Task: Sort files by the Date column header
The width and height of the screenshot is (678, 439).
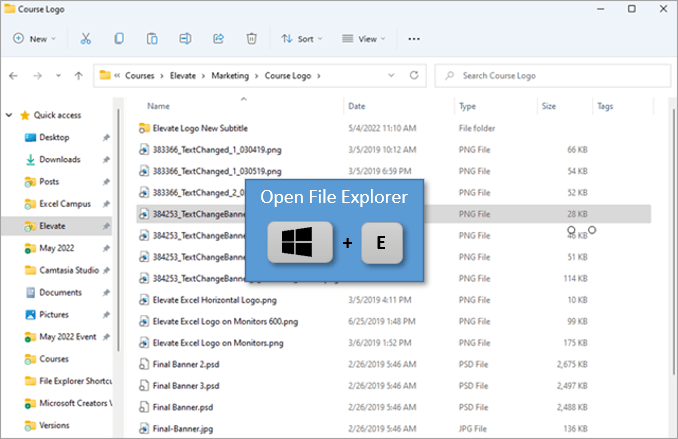Action: click(356, 106)
